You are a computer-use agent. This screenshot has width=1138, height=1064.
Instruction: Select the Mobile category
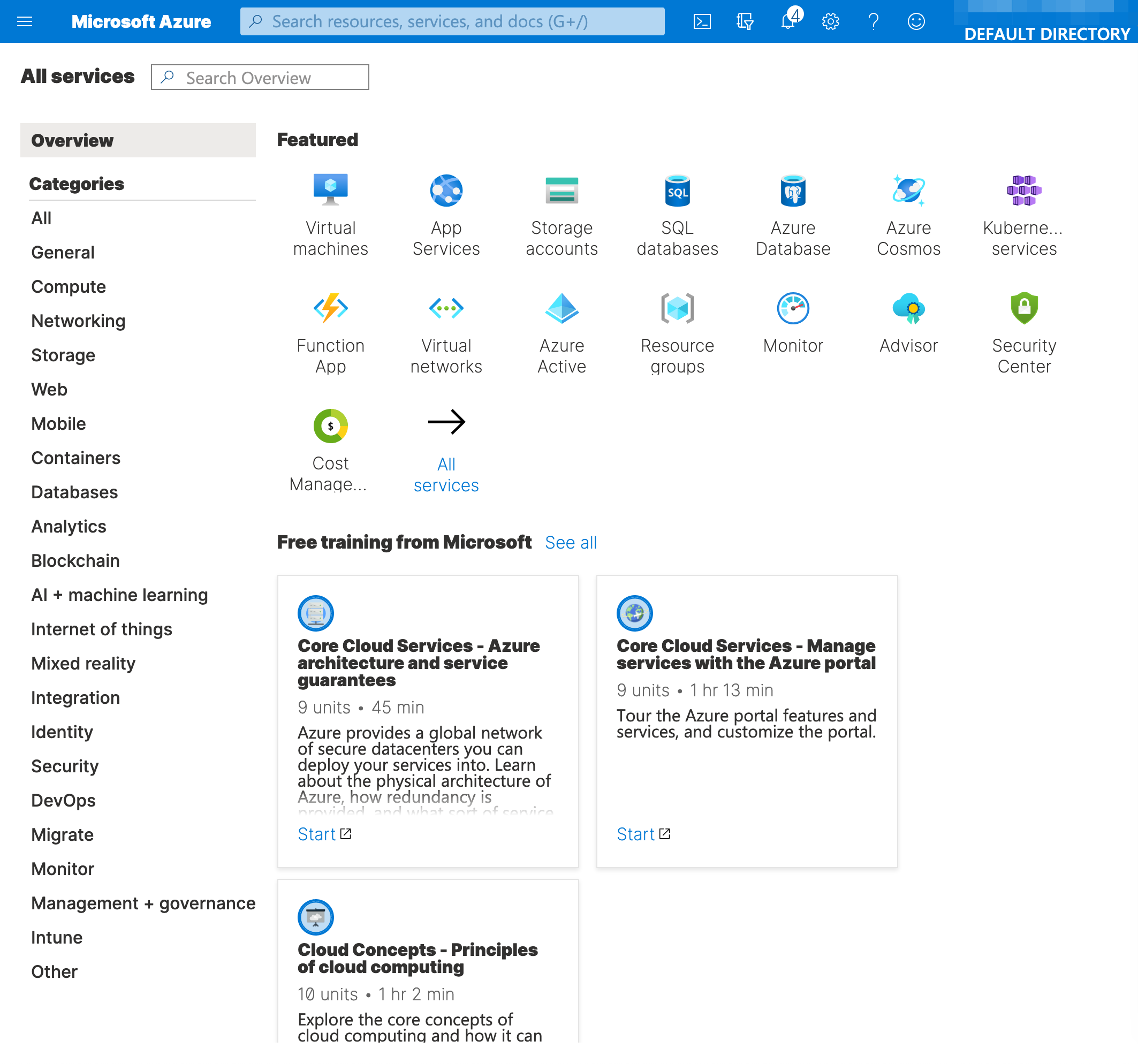(58, 424)
